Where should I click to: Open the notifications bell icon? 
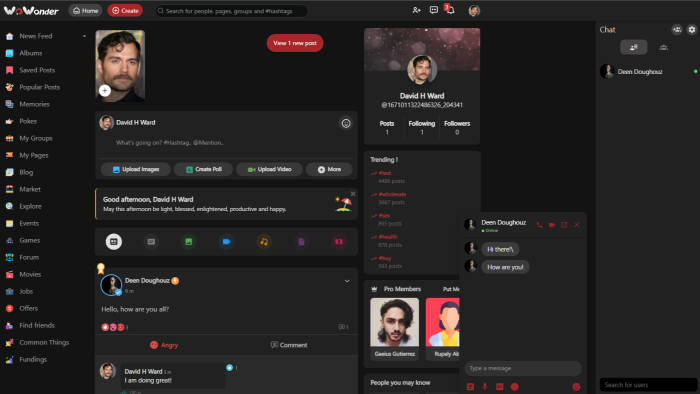(450, 10)
